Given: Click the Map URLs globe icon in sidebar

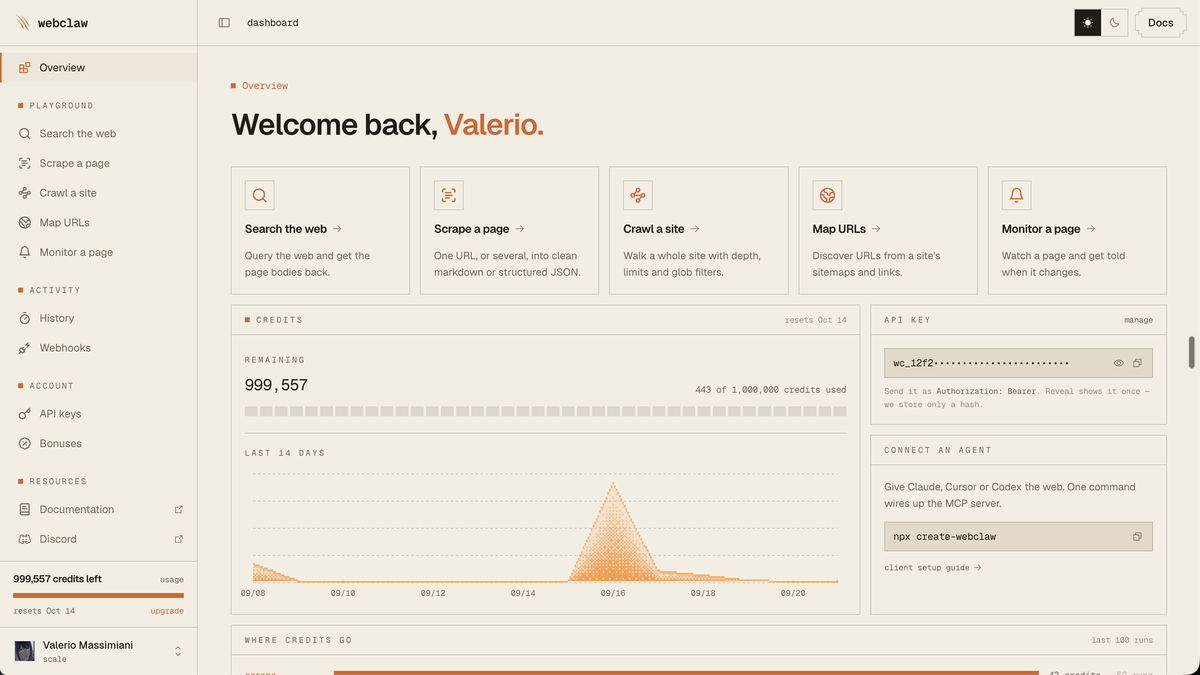Looking at the screenshot, I should (25, 222).
